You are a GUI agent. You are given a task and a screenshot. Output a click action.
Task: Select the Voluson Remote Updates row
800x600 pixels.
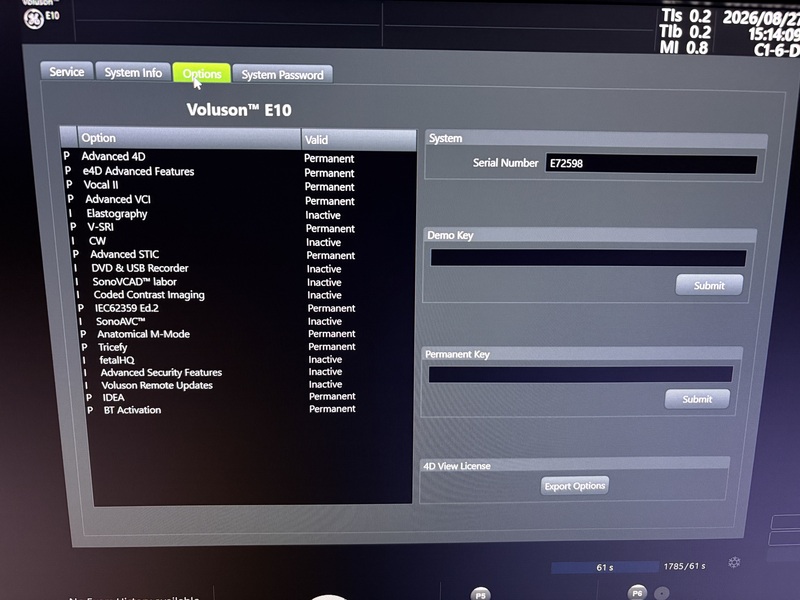[x=247, y=385]
